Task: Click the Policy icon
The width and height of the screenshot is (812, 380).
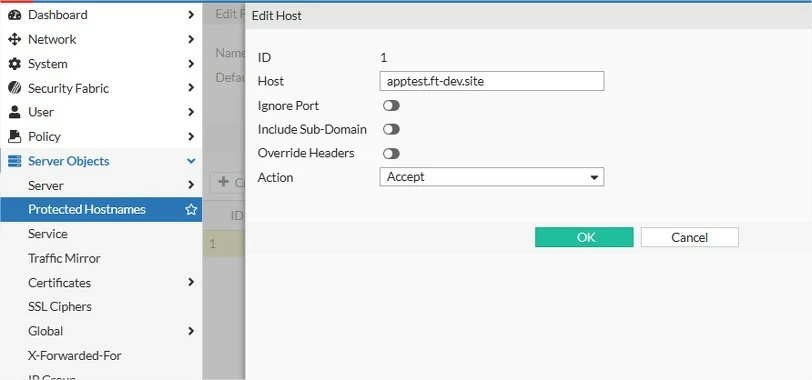Action: click(x=14, y=136)
